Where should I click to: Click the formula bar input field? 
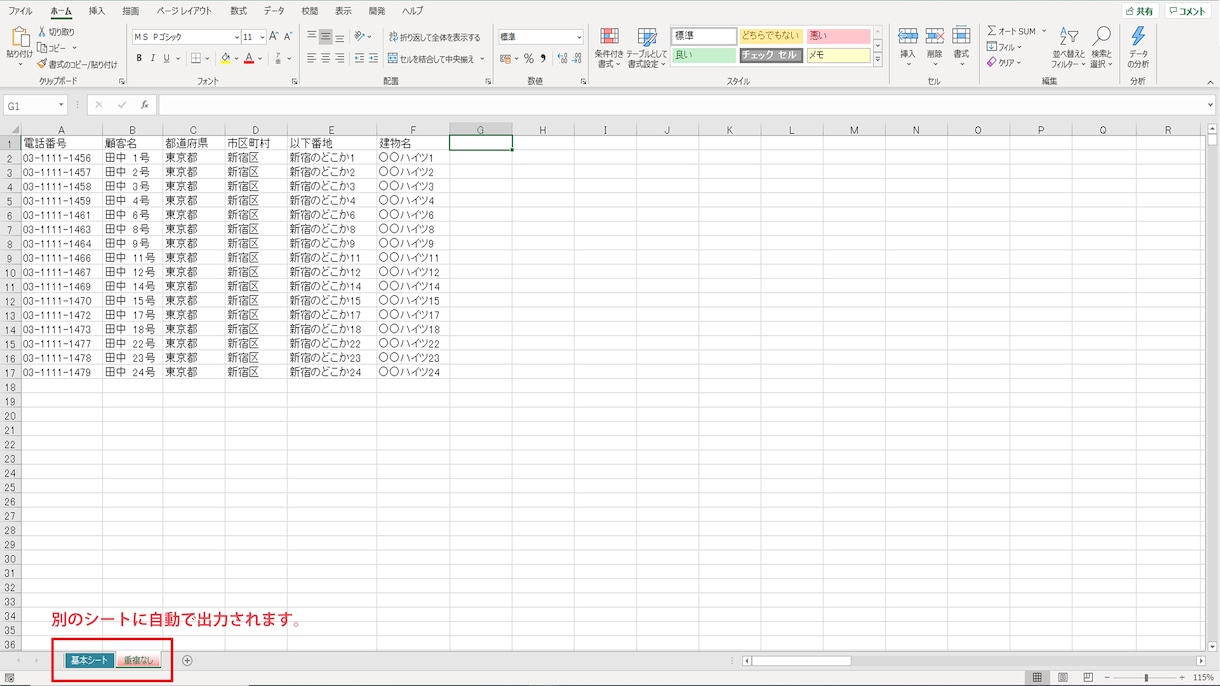[x=680, y=105]
